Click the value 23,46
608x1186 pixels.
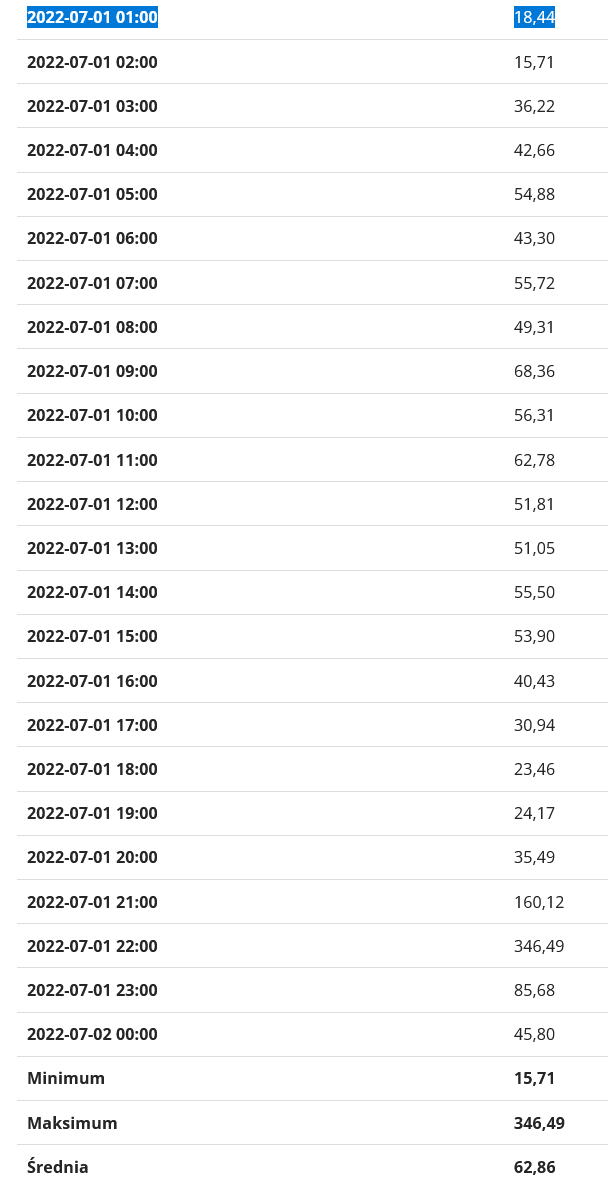point(534,769)
